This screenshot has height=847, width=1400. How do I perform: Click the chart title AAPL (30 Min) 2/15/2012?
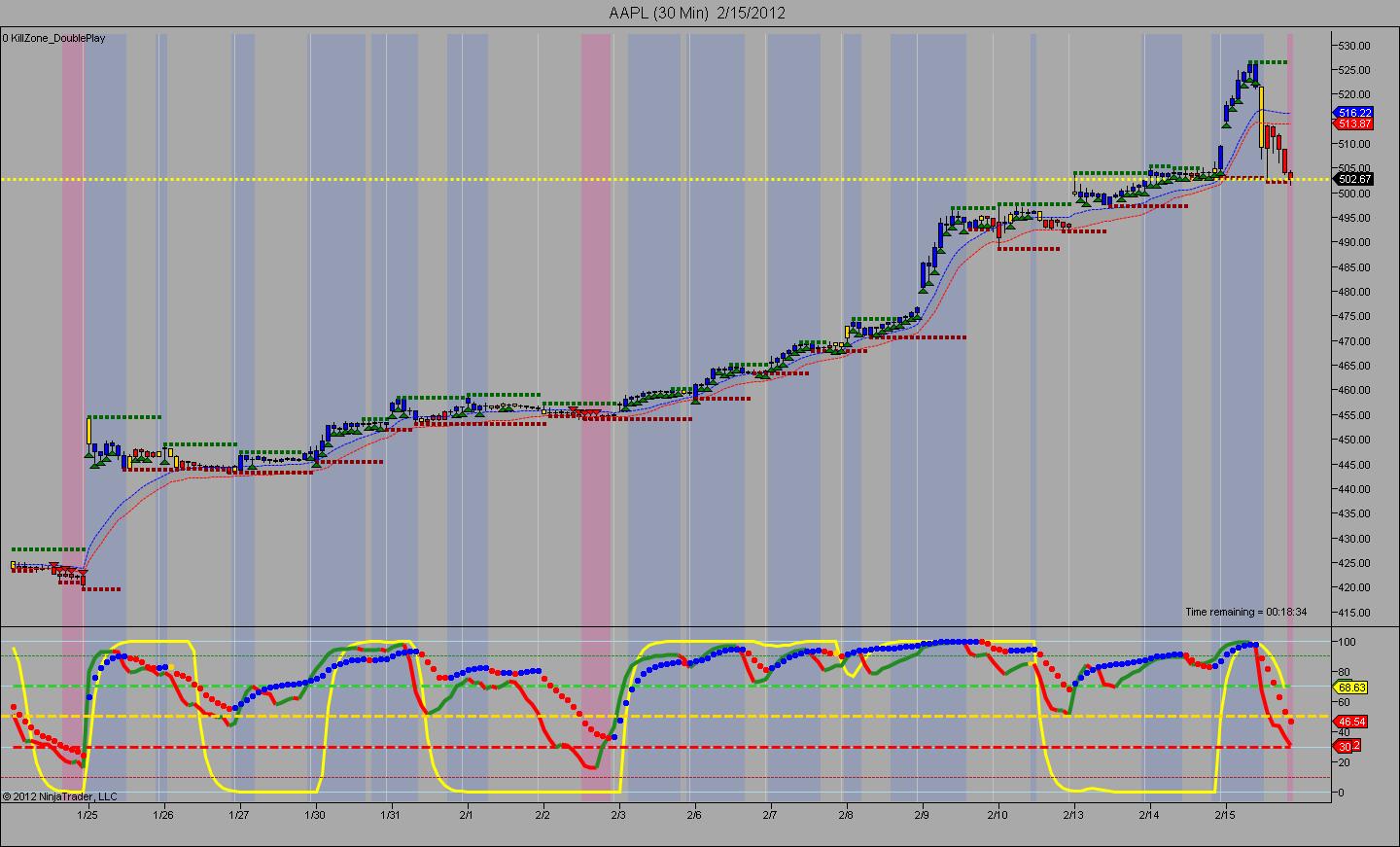696,13
